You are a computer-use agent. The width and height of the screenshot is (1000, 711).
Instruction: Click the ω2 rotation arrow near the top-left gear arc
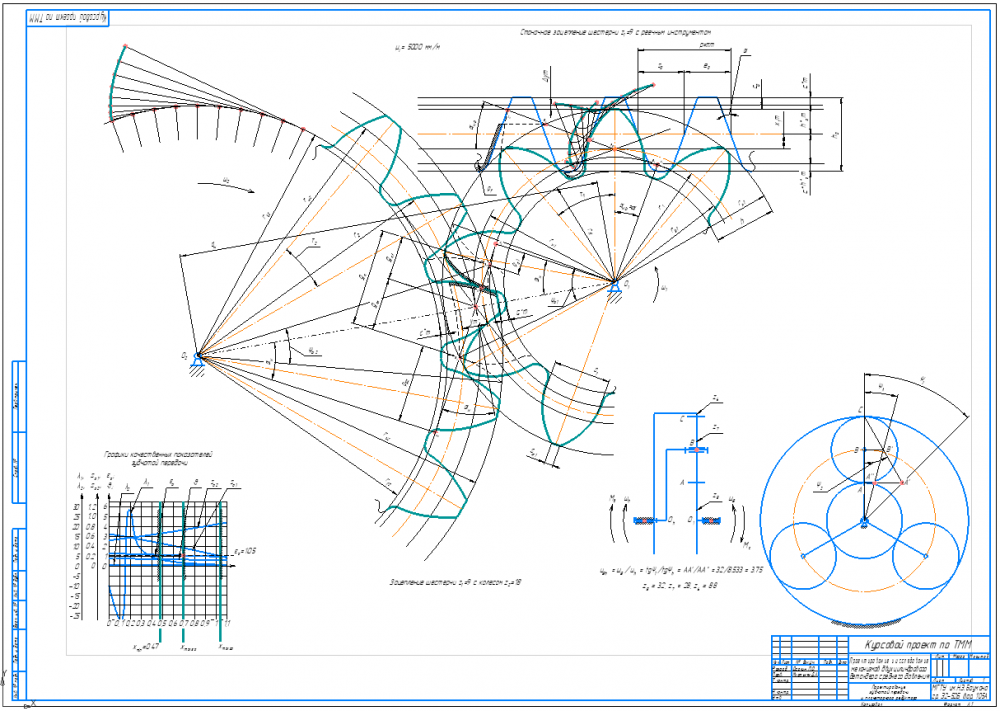(x=226, y=186)
